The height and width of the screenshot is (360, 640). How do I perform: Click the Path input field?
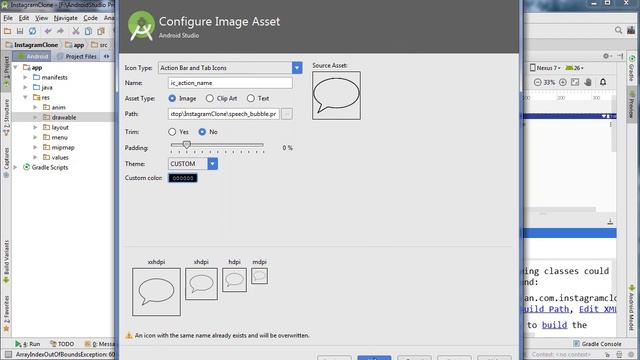point(224,114)
